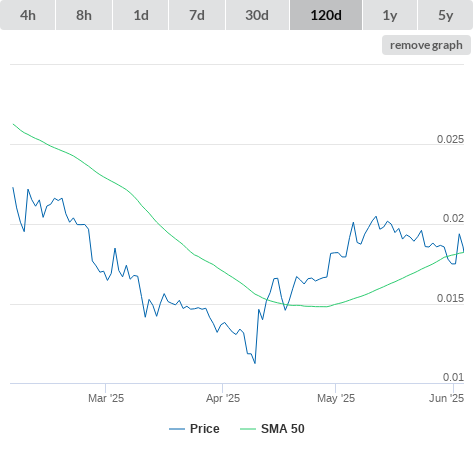Image resolution: width=474 pixels, height=455 pixels.
Task: Click the green SMA 50 legend line marker
Action: coord(248,429)
